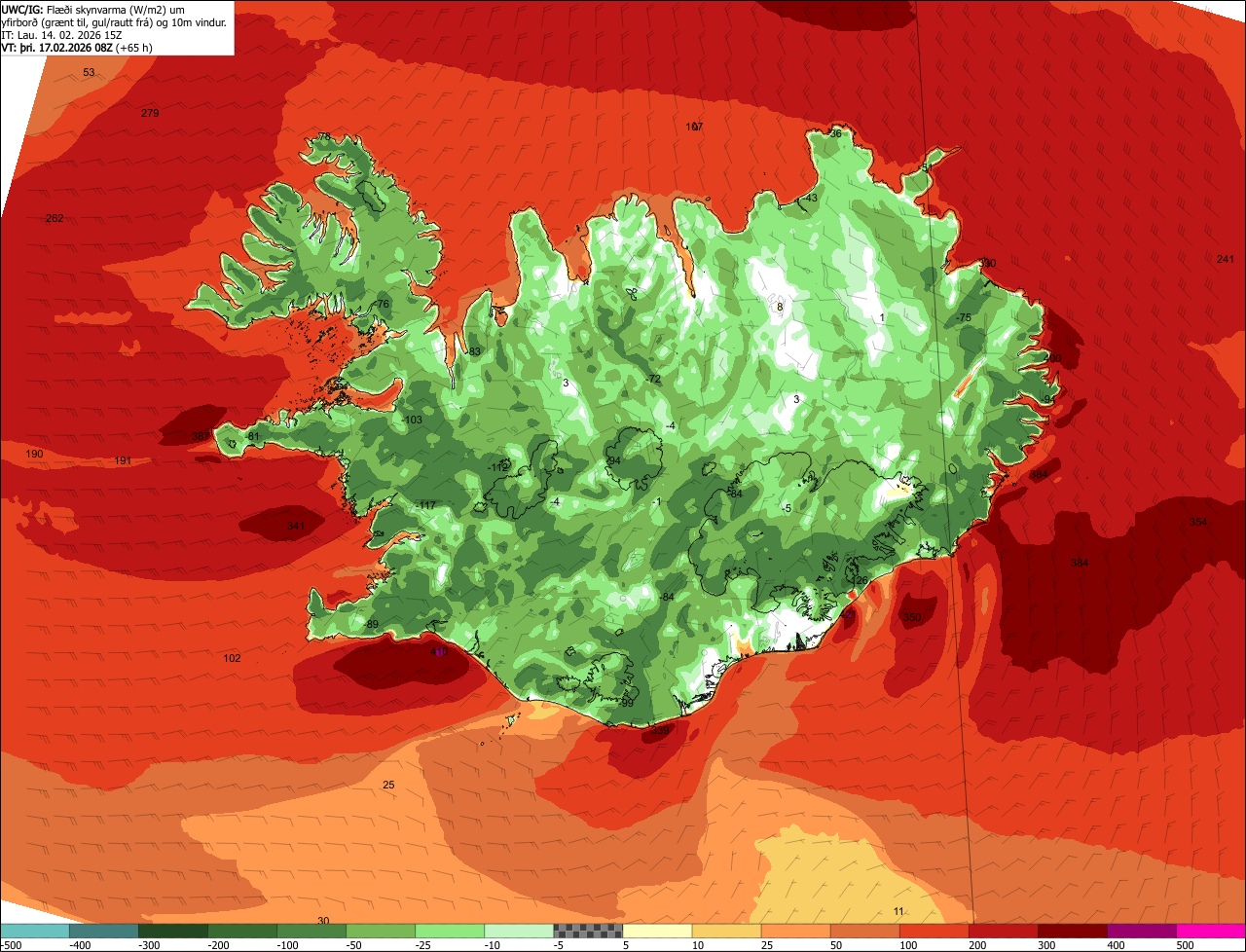Select the checkered -5 to 5 legend swatch
The height and width of the screenshot is (952, 1246).
588,931
